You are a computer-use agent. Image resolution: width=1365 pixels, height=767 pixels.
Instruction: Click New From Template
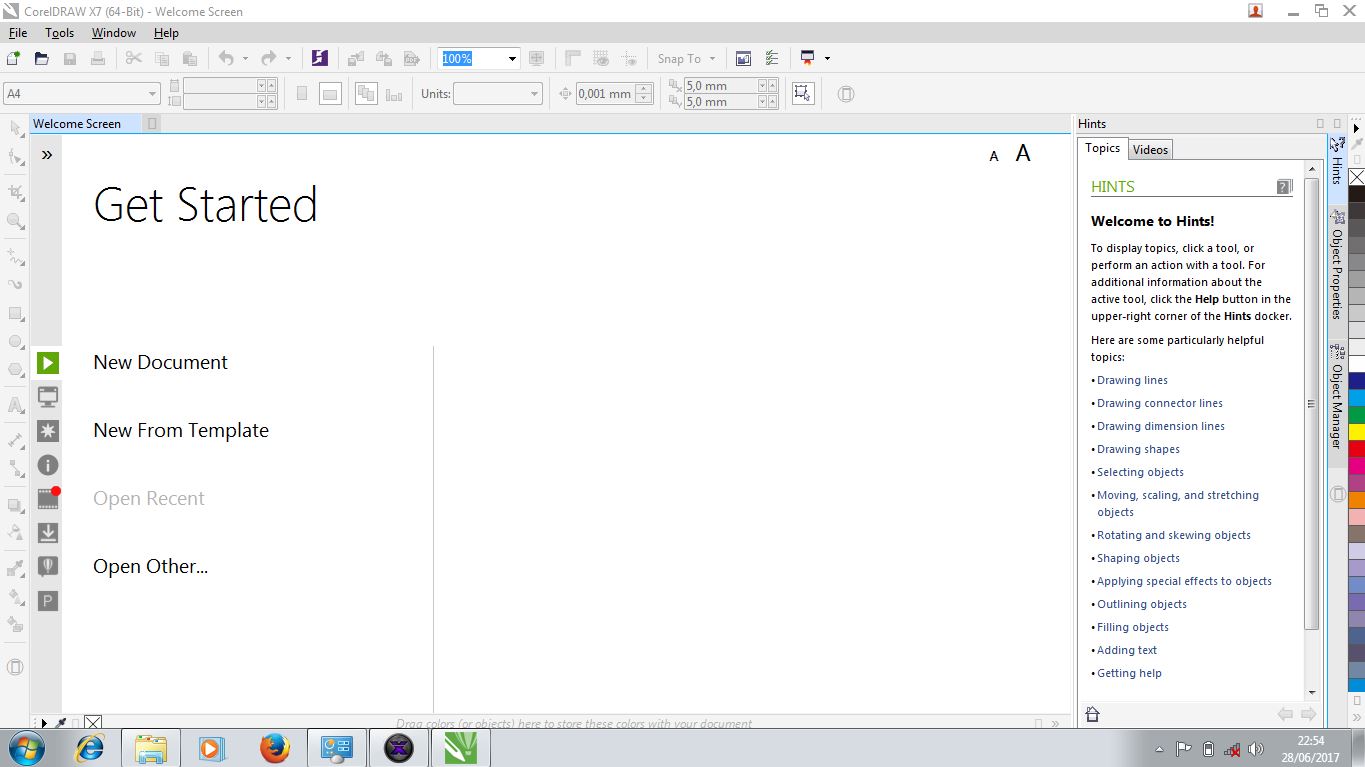[x=181, y=430]
